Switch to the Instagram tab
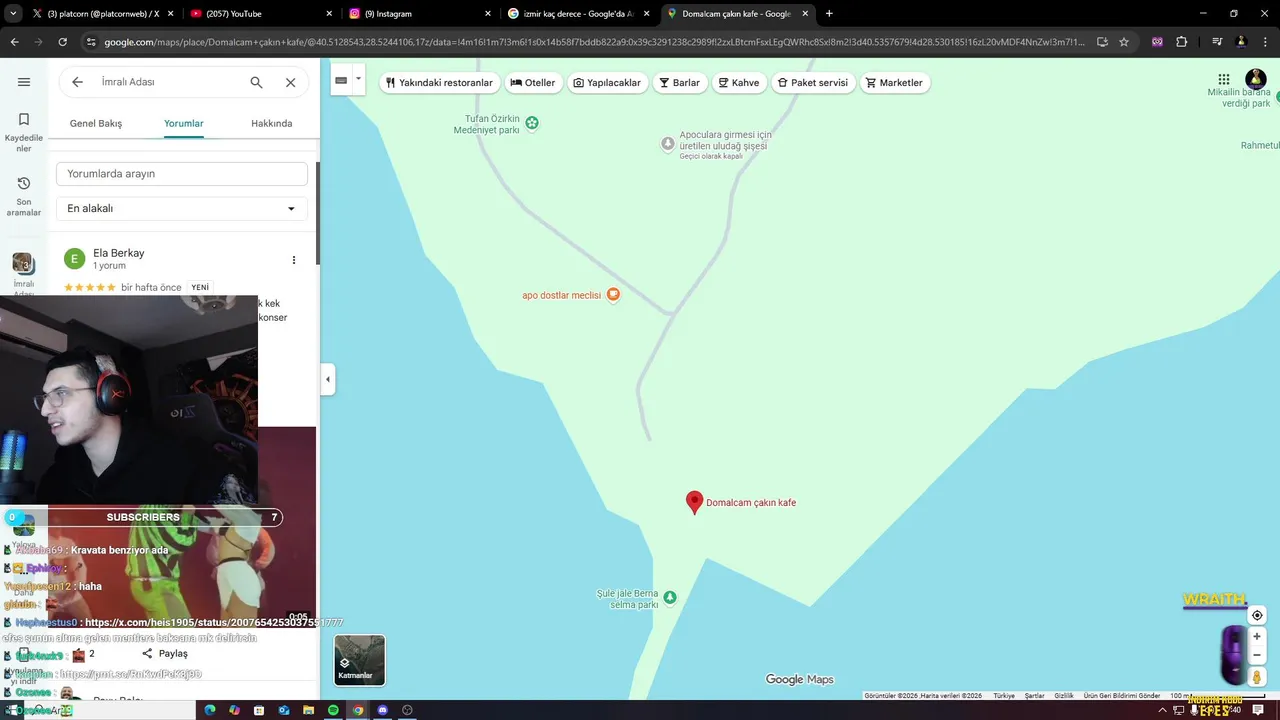Image resolution: width=1280 pixels, height=720 pixels. (x=418, y=14)
